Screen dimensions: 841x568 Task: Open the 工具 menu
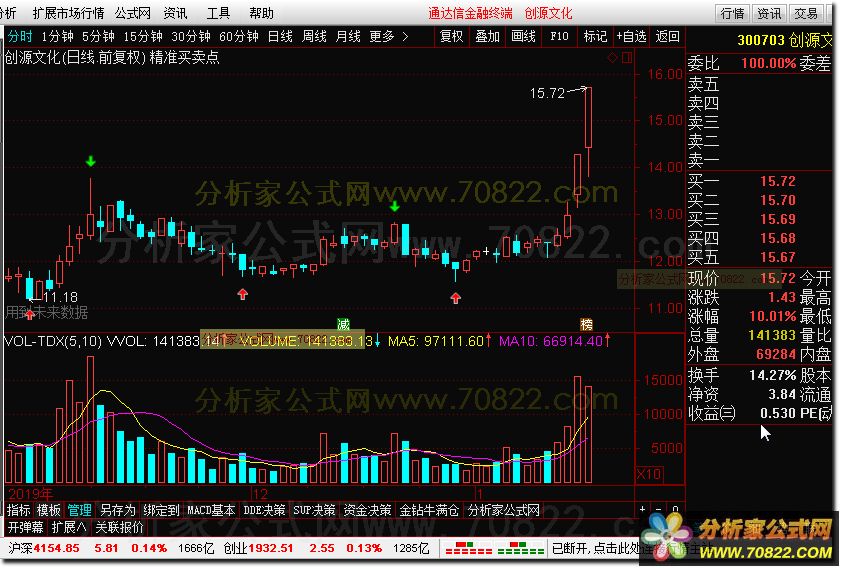point(218,13)
